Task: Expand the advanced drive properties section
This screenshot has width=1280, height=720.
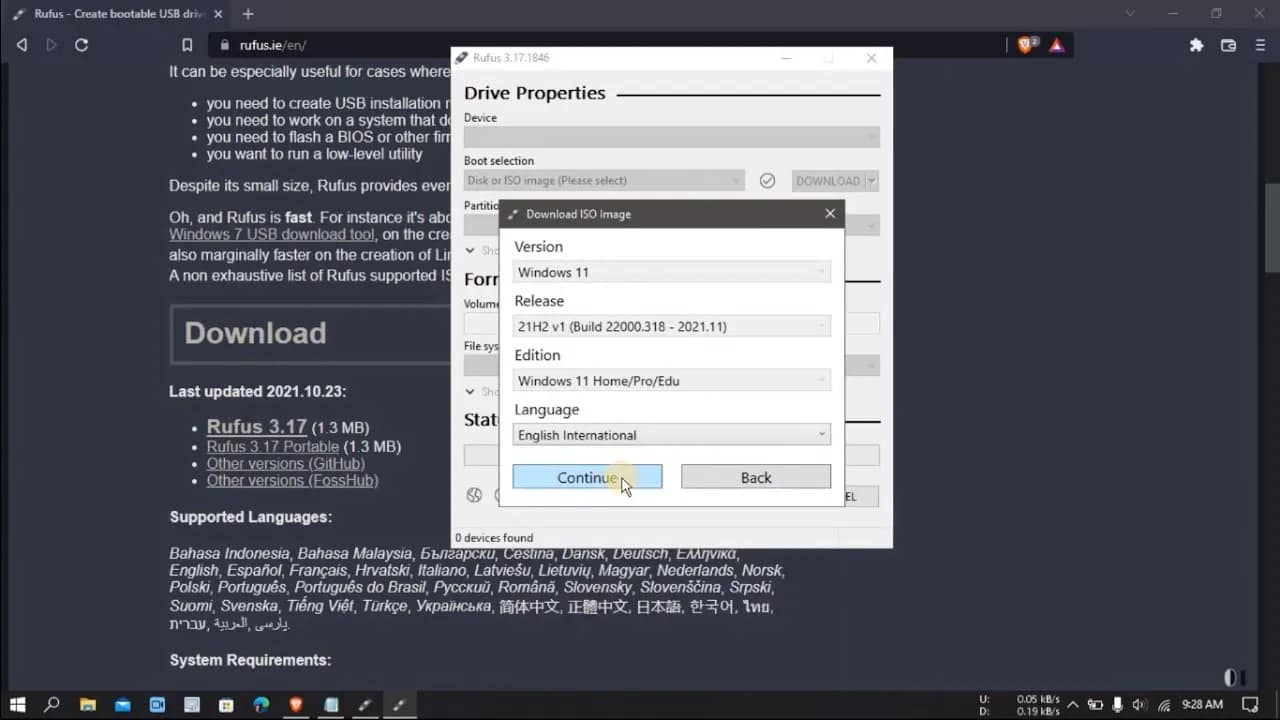Action: (470, 249)
